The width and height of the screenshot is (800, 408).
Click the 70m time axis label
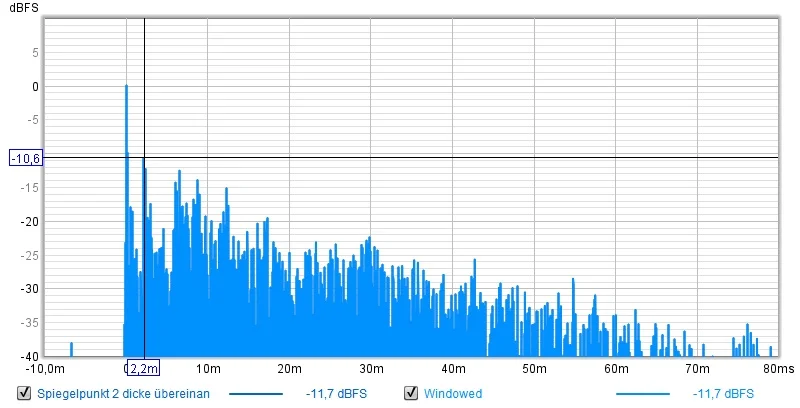697,368
